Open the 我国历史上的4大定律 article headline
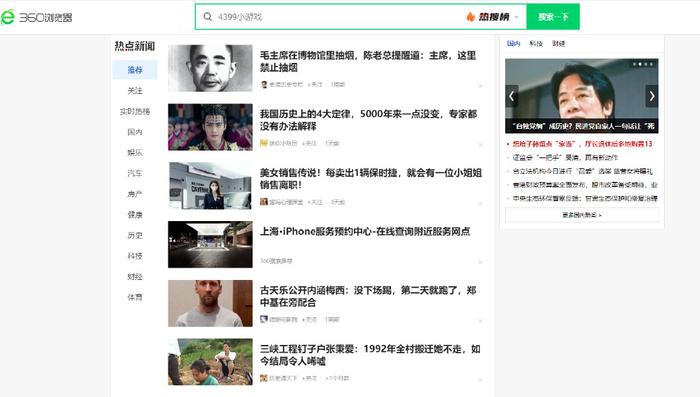This screenshot has height=397, width=700. tap(369, 120)
